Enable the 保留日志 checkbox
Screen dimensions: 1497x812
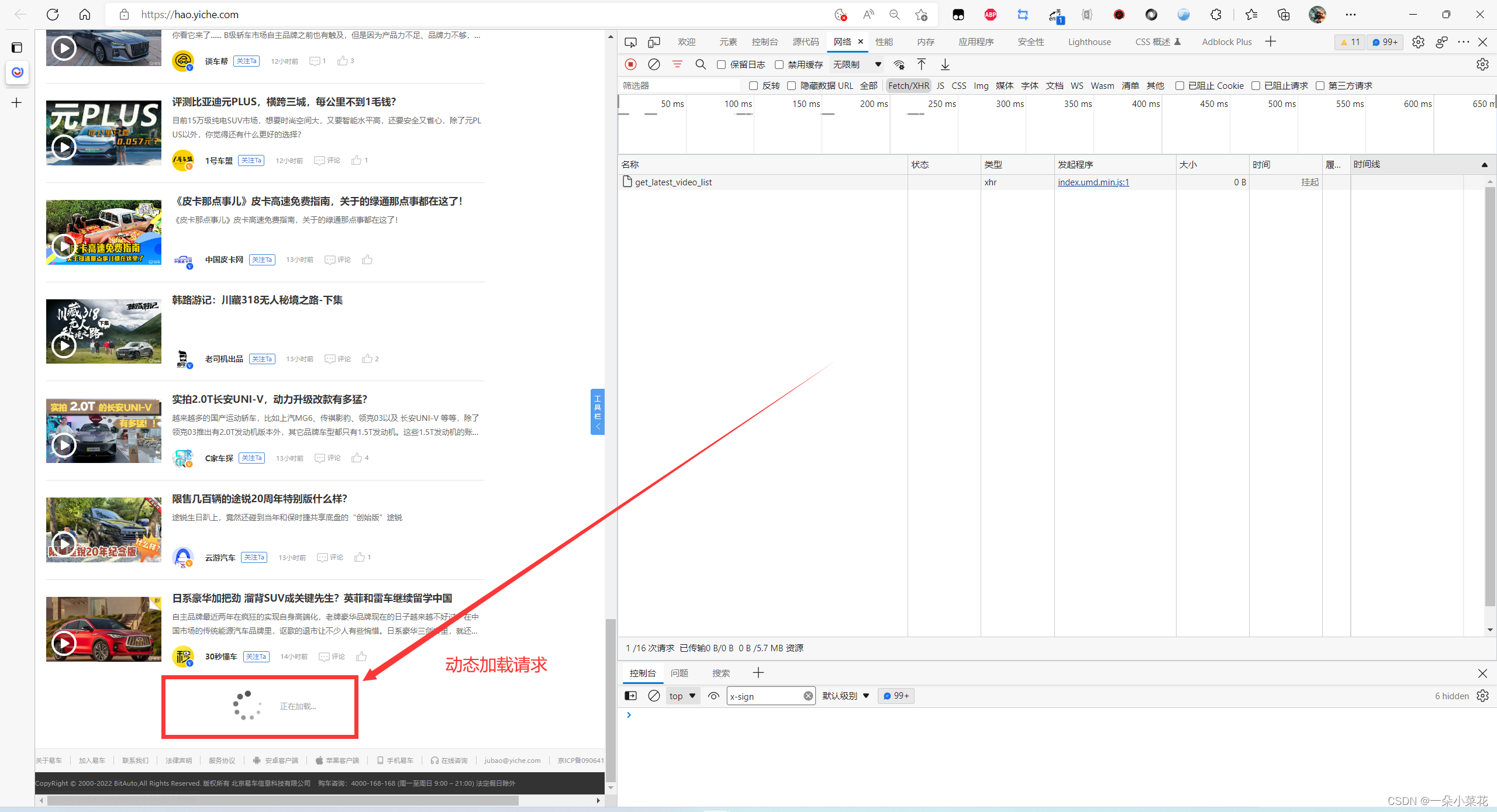point(721,65)
